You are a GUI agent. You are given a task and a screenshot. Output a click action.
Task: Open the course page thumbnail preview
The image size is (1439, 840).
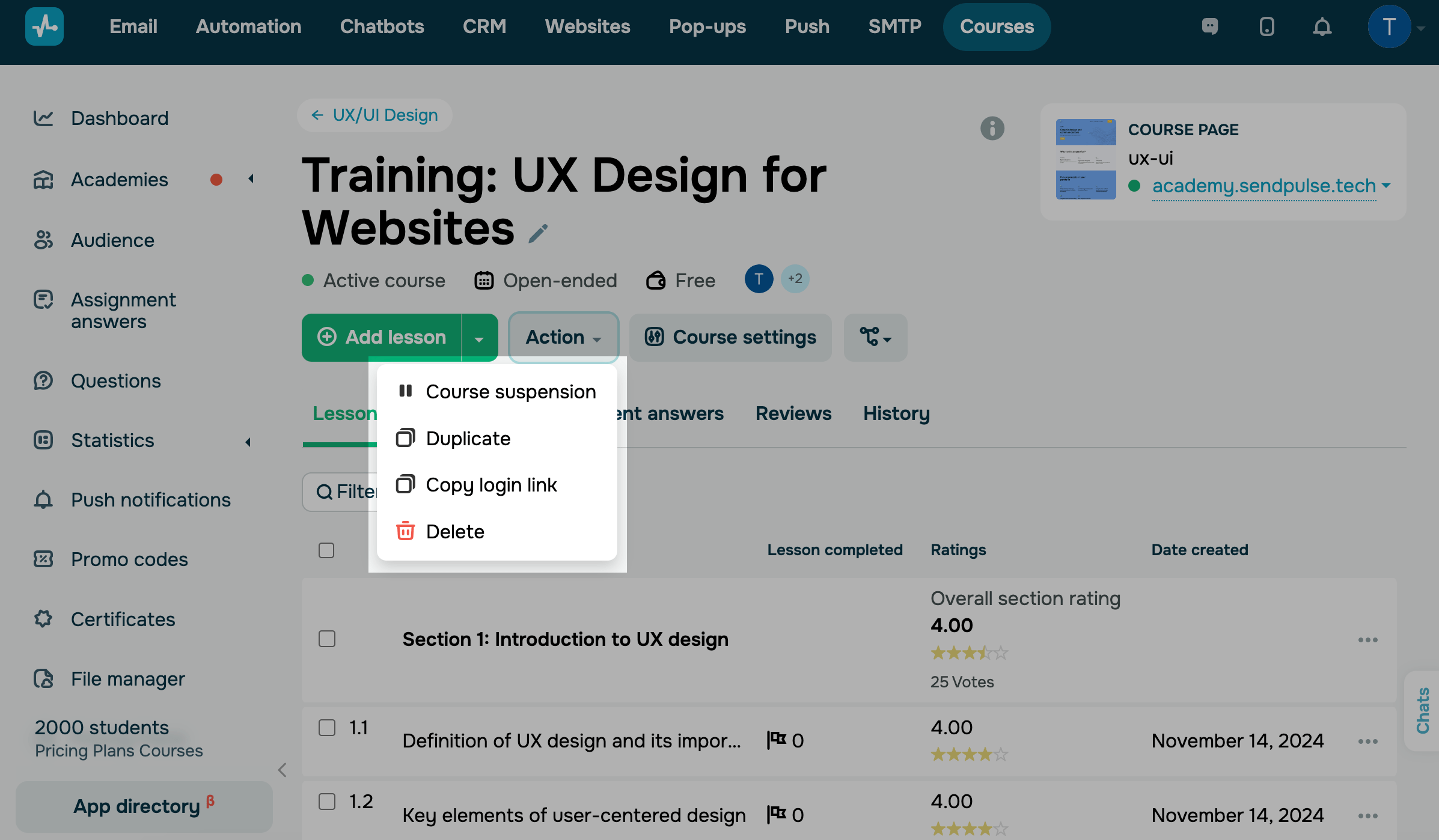(1086, 159)
